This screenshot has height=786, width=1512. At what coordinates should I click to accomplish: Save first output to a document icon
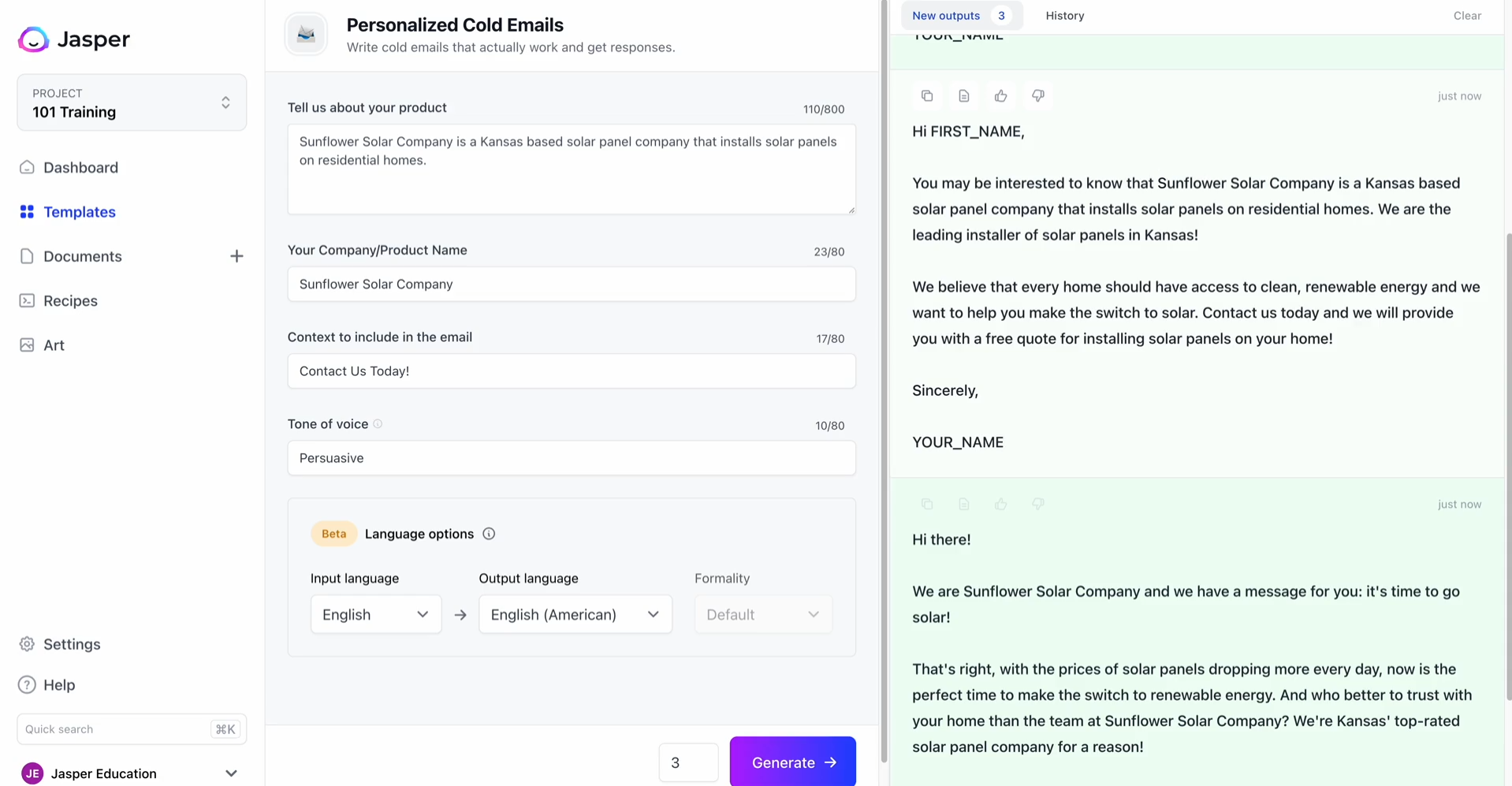(x=963, y=96)
